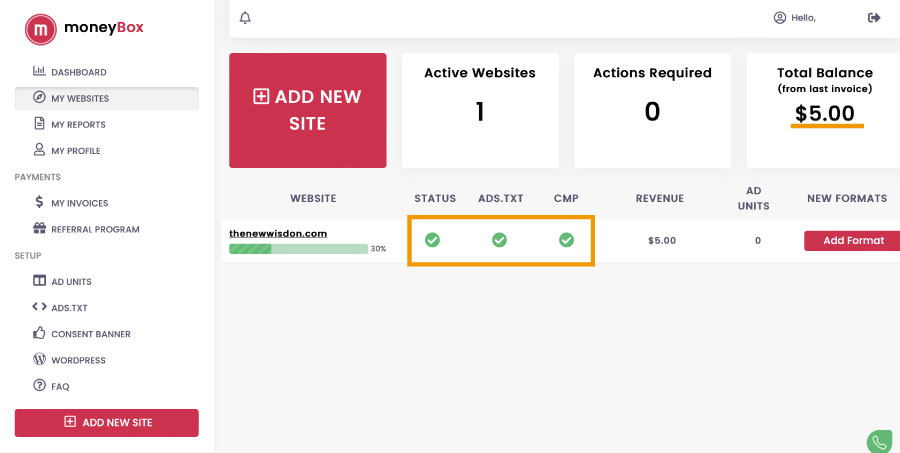Image resolution: width=900 pixels, height=453 pixels.
Task: Click the 30% progress bar for thenewwisdon.com
Action: (x=298, y=249)
